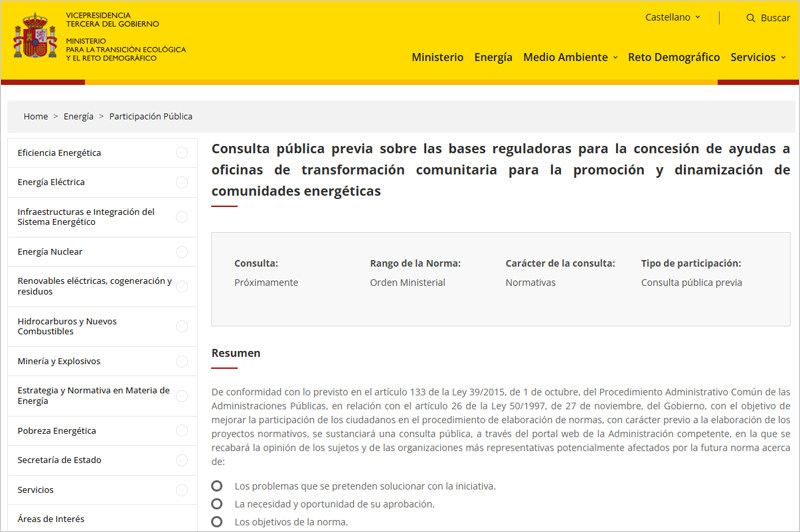Click the search magnifier icon
Image resolution: width=800 pixels, height=532 pixels.
[751, 18]
